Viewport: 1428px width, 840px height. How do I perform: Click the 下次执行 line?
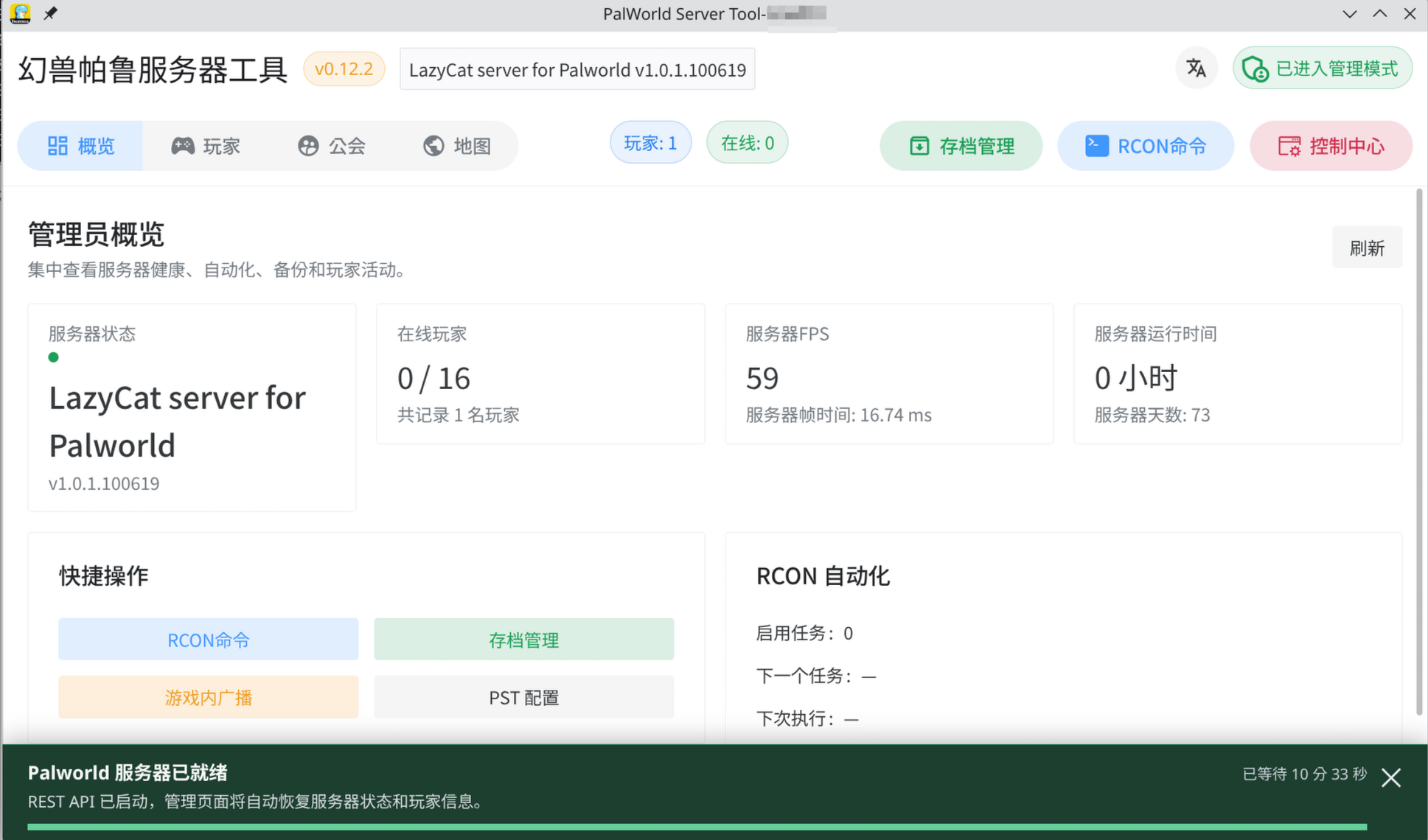(807, 718)
